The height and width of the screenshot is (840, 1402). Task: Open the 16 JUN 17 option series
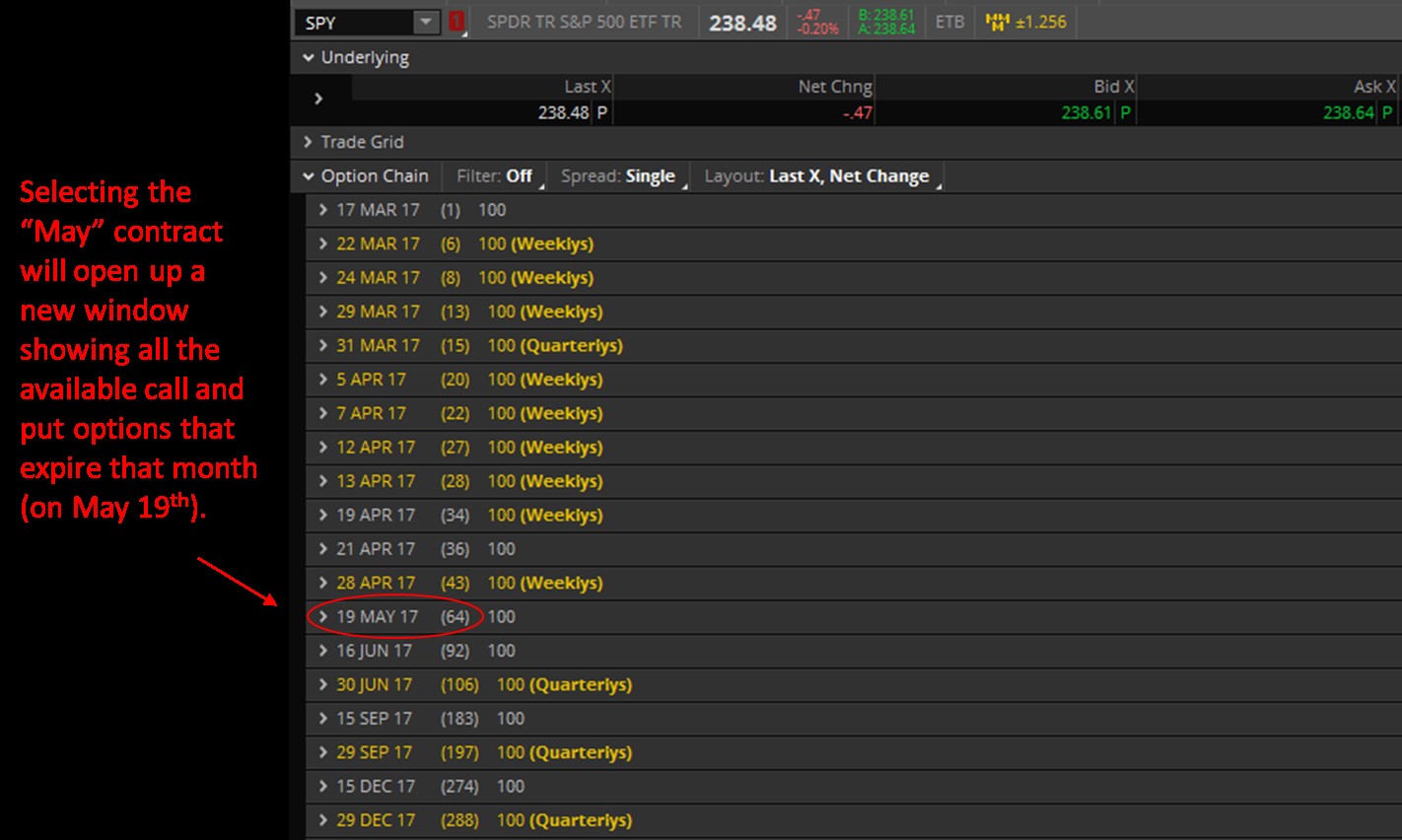pyautogui.click(x=323, y=651)
